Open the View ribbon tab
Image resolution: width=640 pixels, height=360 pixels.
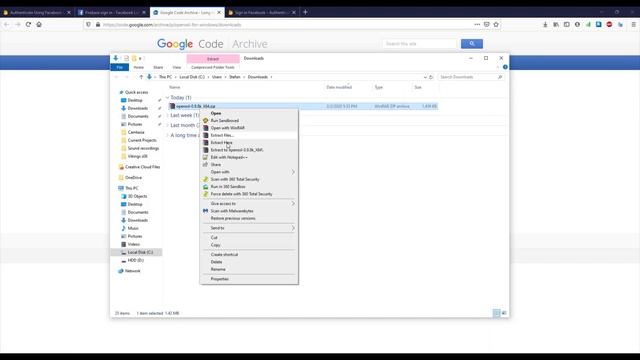click(176, 67)
